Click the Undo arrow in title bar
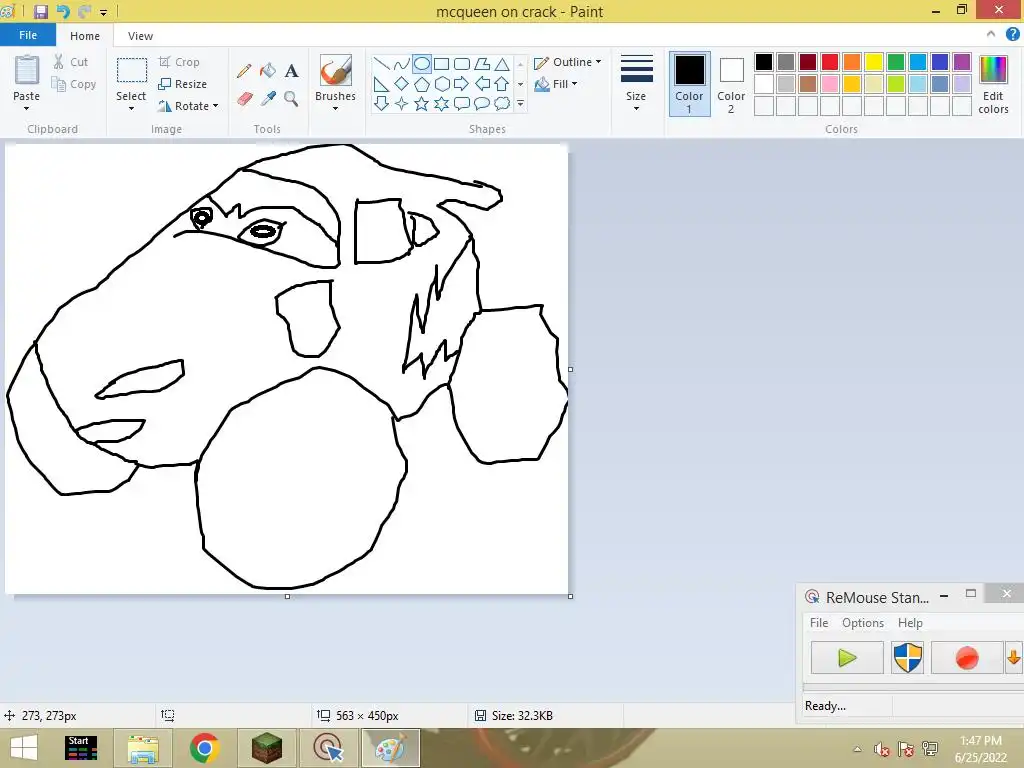The width and height of the screenshot is (1024, 768). (x=63, y=11)
